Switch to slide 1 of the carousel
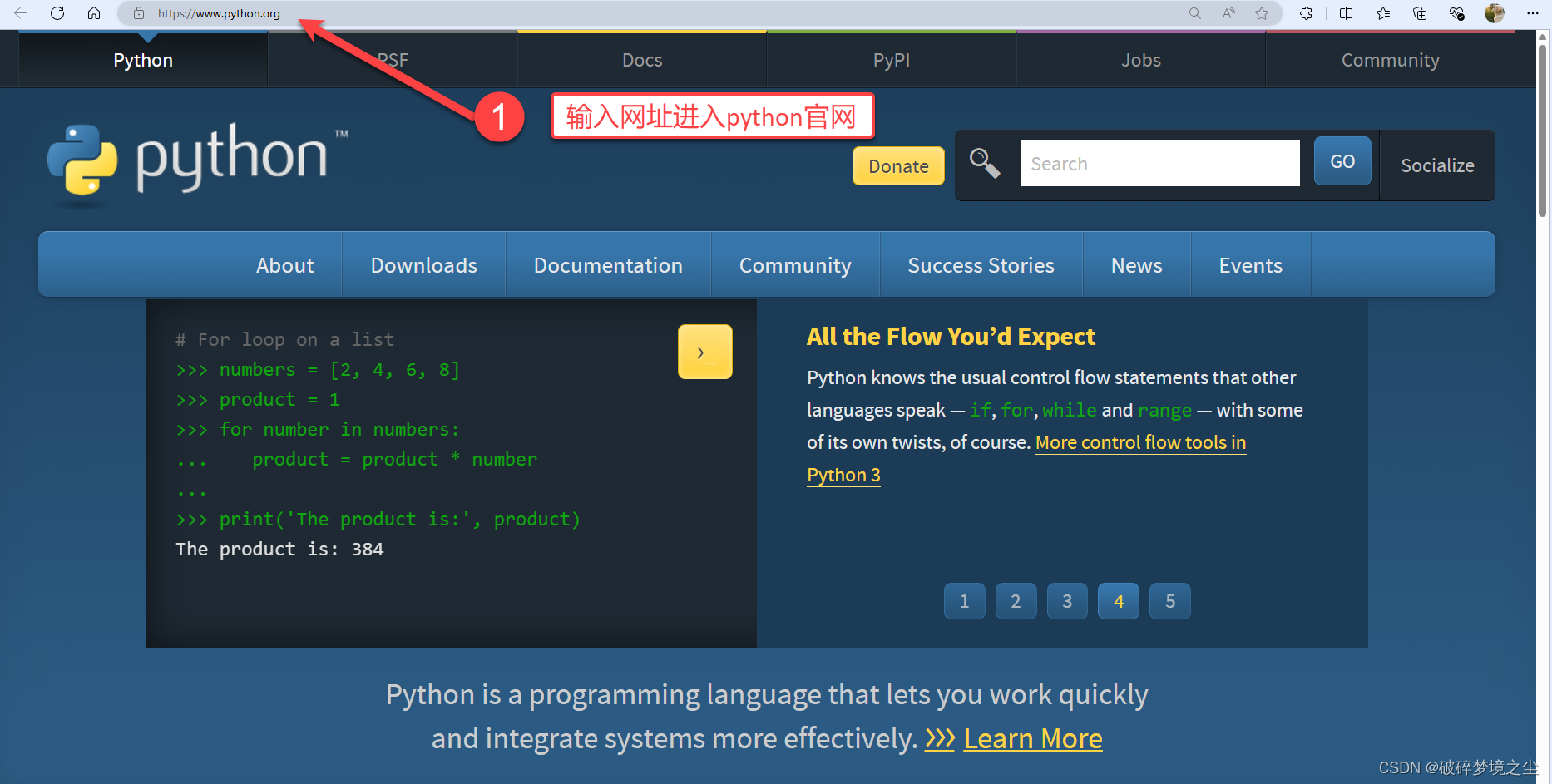Viewport: 1552px width, 784px height. 965,601
